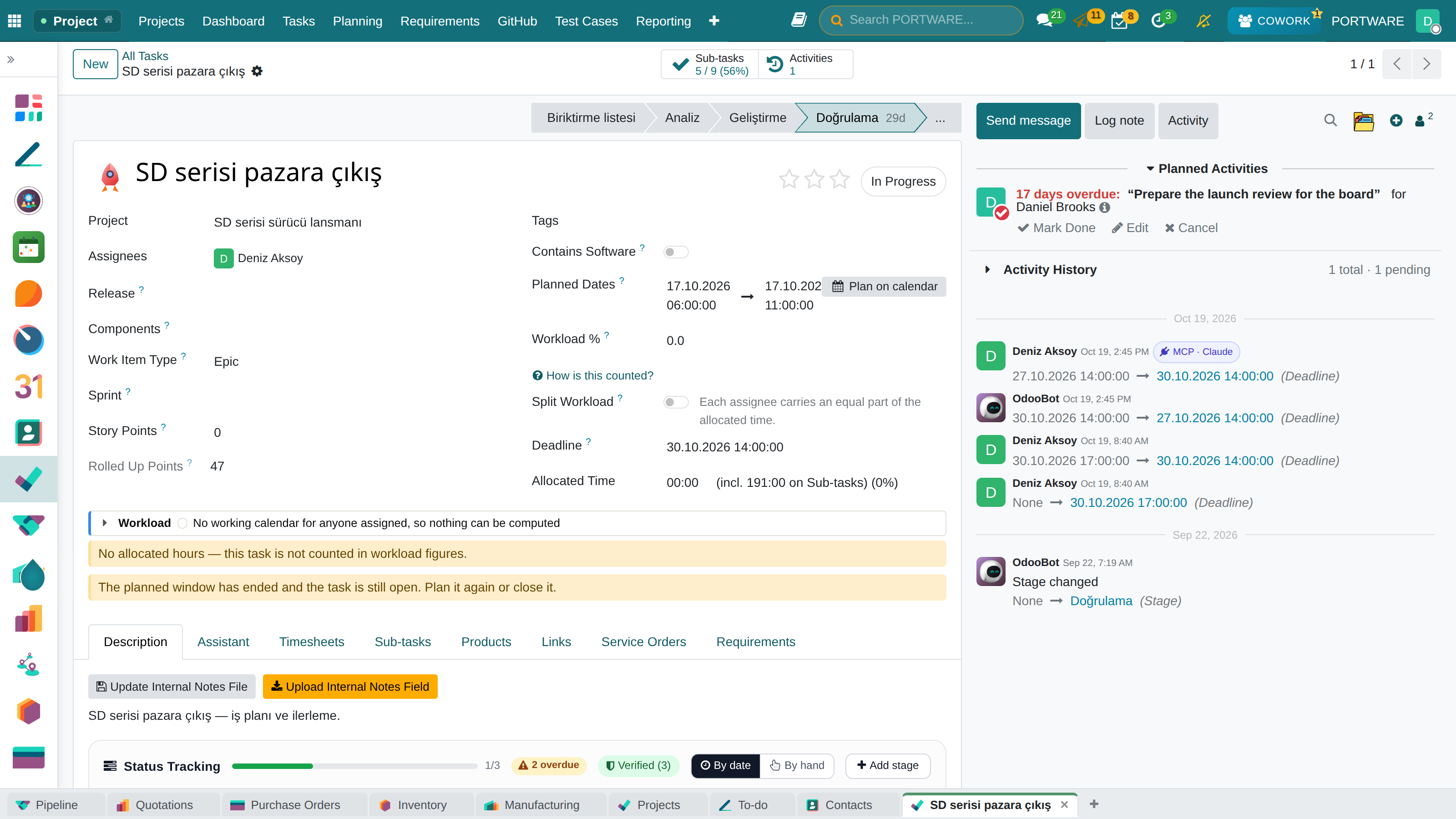Viewport: 1456px width, 819px height.
Task: Open the Reporting menu
Action: pyautogui.click(x=663, y=21)
